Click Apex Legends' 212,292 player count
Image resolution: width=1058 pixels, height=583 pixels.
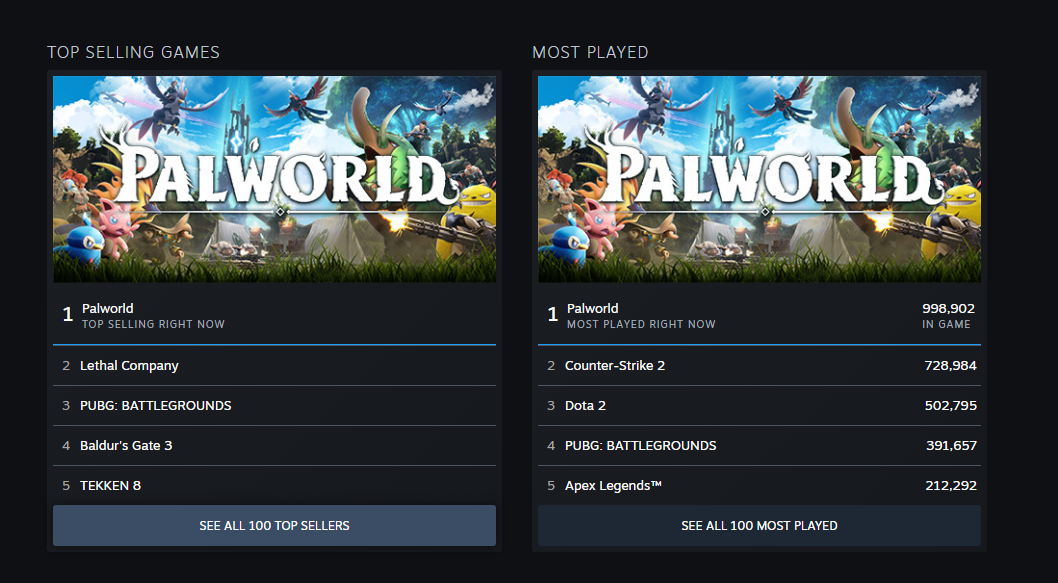point(951,485)
